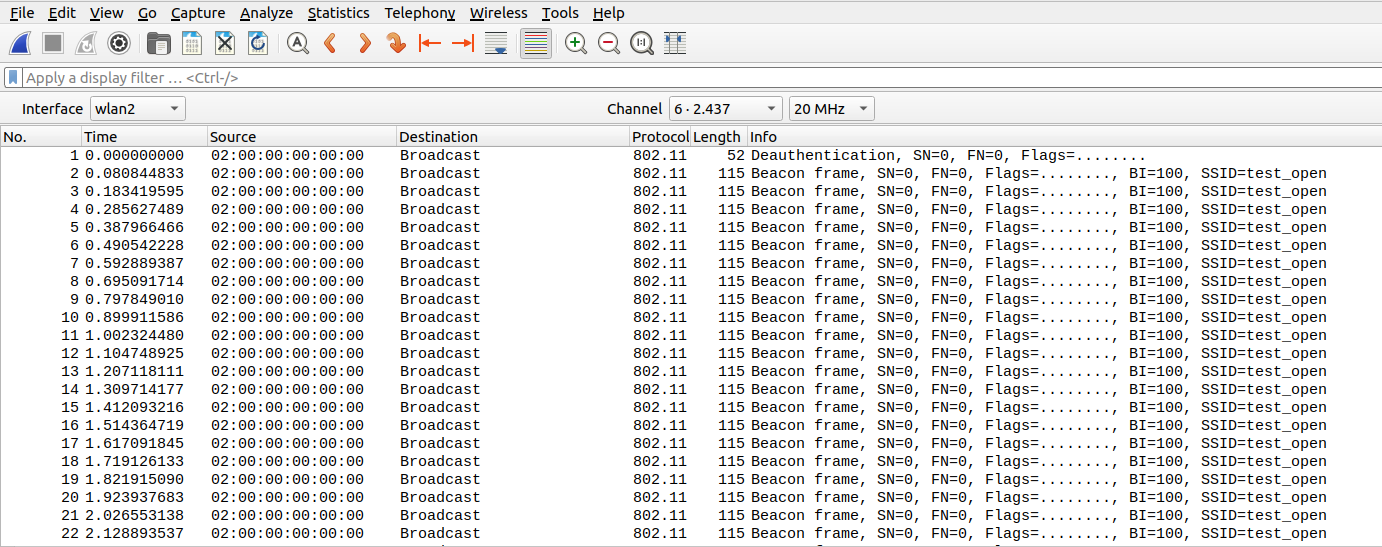Go to the first packet
This screenshot has width=1382, height=547.
tap(430, 43)
